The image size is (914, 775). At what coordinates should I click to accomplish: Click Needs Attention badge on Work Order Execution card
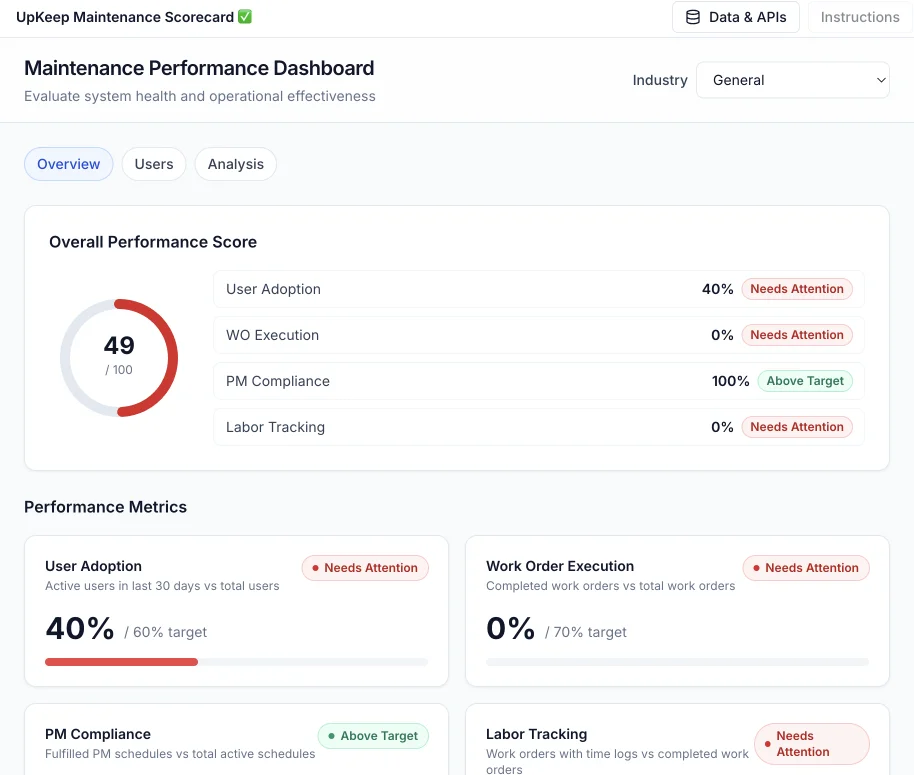[806, 568]
